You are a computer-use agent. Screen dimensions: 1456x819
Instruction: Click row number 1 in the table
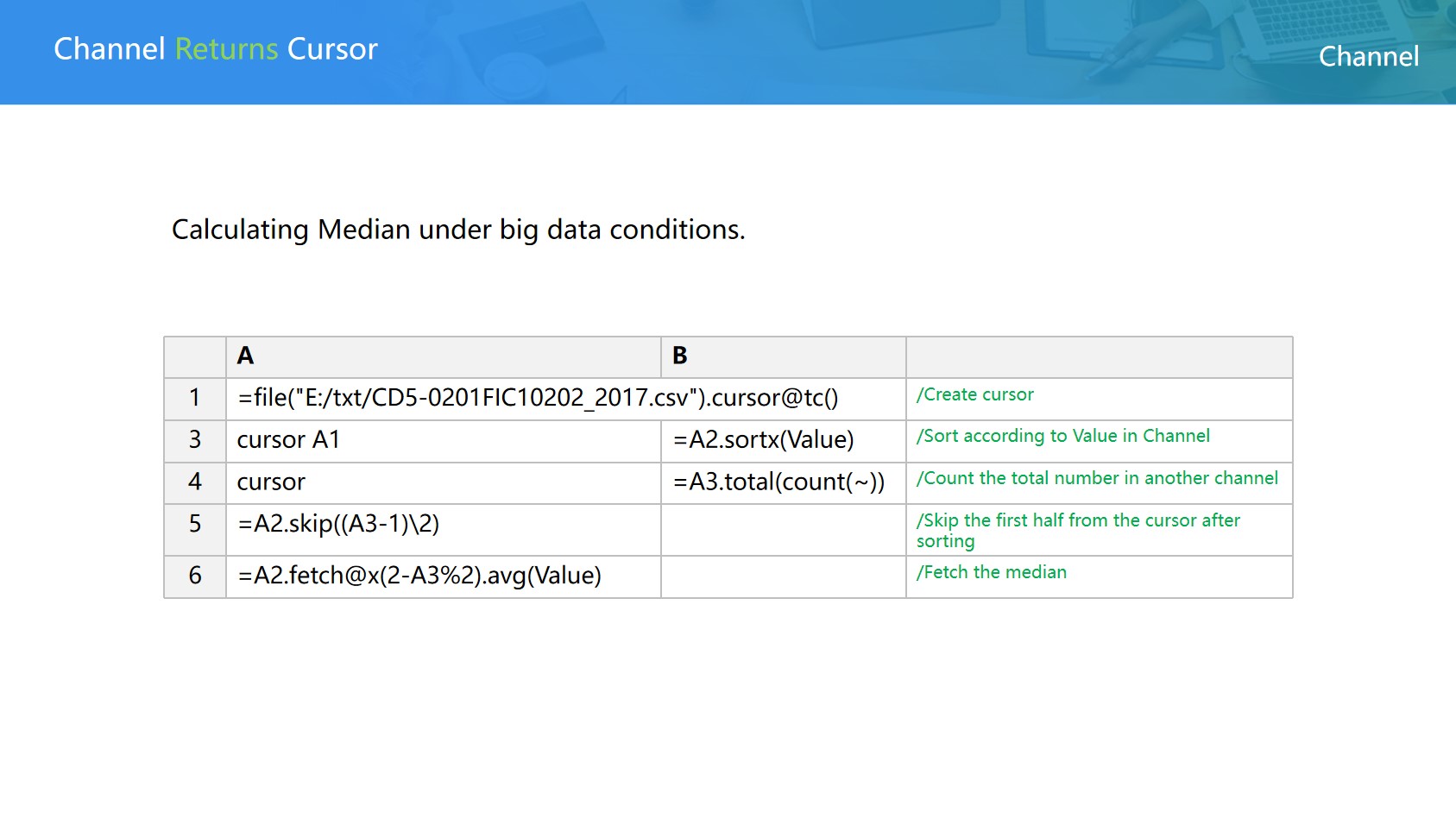coord(195,398)
